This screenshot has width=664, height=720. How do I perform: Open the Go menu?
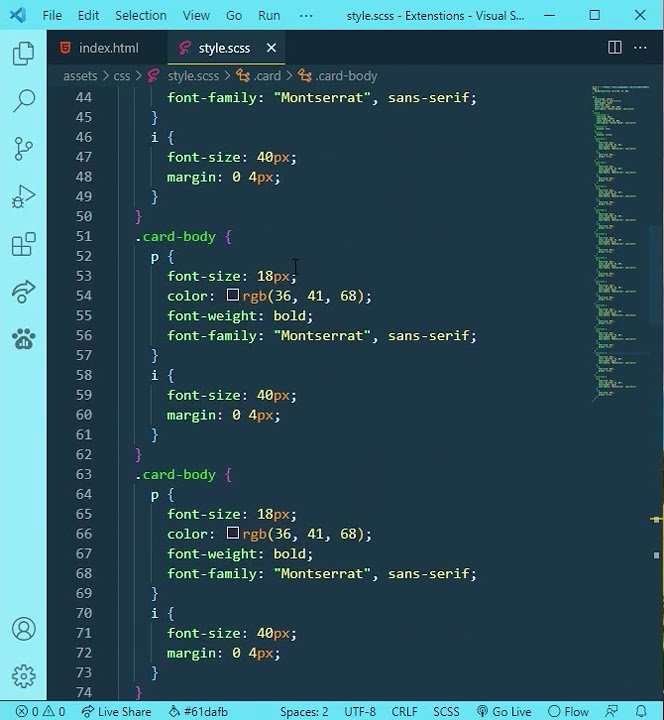pos(234,16)
